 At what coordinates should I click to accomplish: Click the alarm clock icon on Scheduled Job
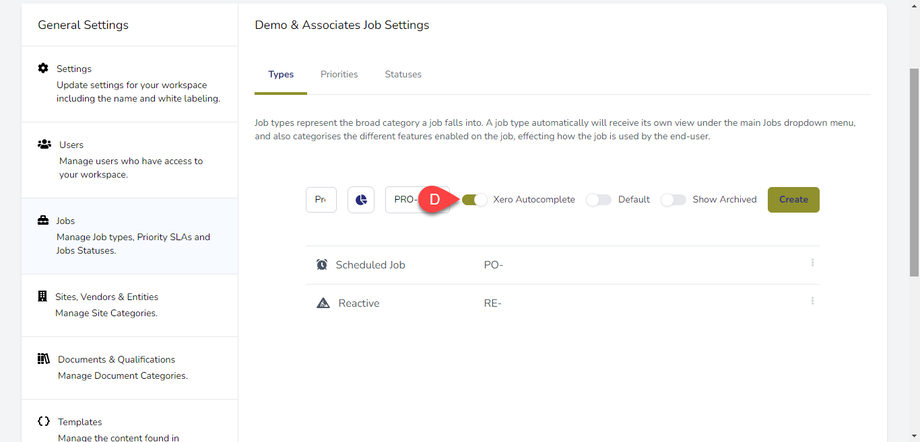pos(322,265)
